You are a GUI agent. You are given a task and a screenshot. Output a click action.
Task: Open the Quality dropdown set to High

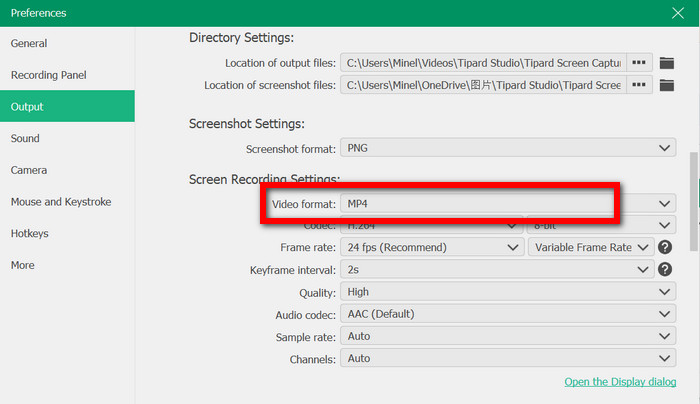508,292
